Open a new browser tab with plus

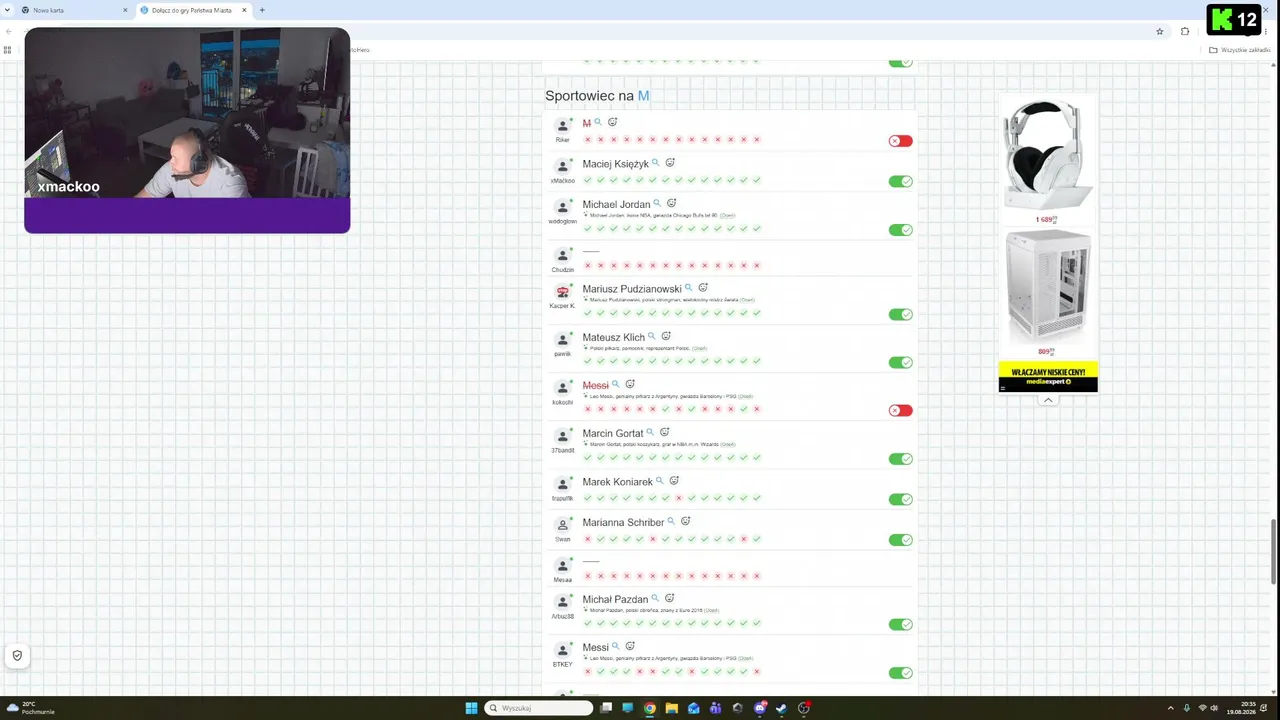point(262,10)
